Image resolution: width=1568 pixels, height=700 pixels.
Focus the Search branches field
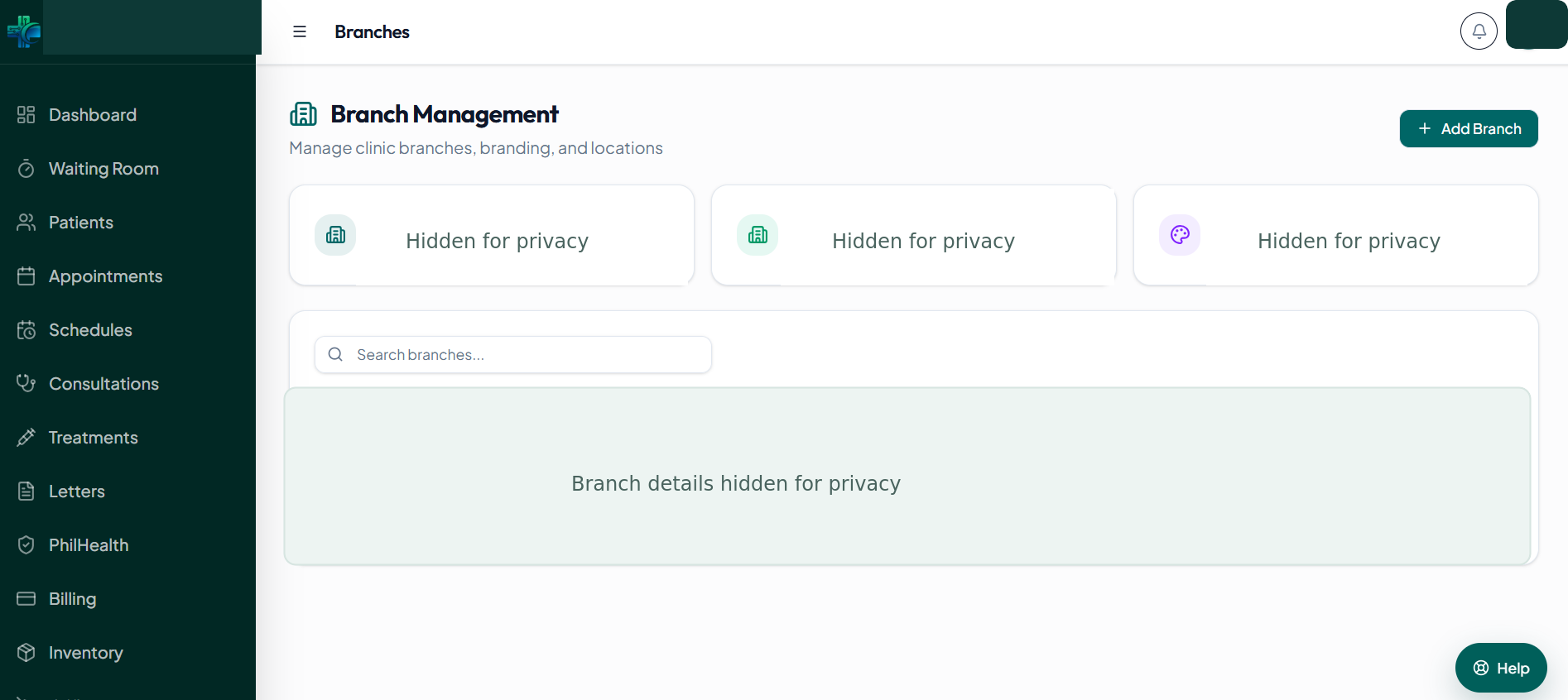[x=513, y=355]
